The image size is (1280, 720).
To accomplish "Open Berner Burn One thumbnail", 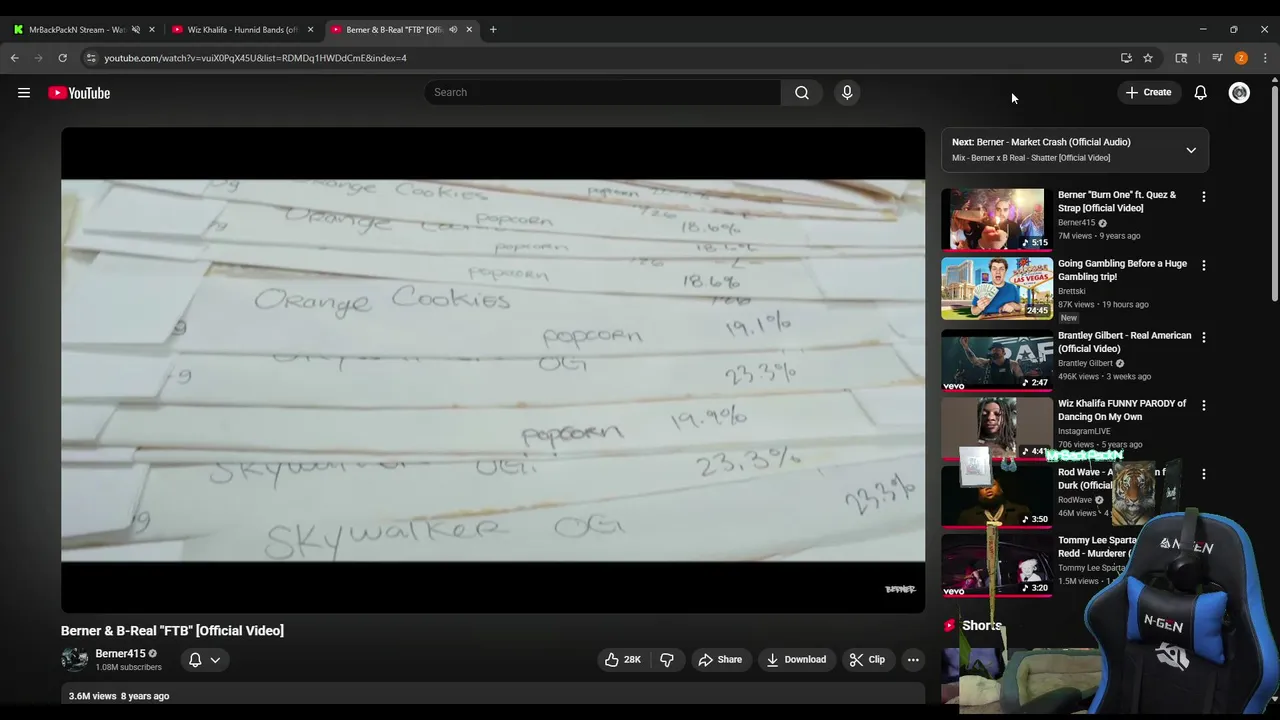I will pyautogui.click(x=997, y=219).
